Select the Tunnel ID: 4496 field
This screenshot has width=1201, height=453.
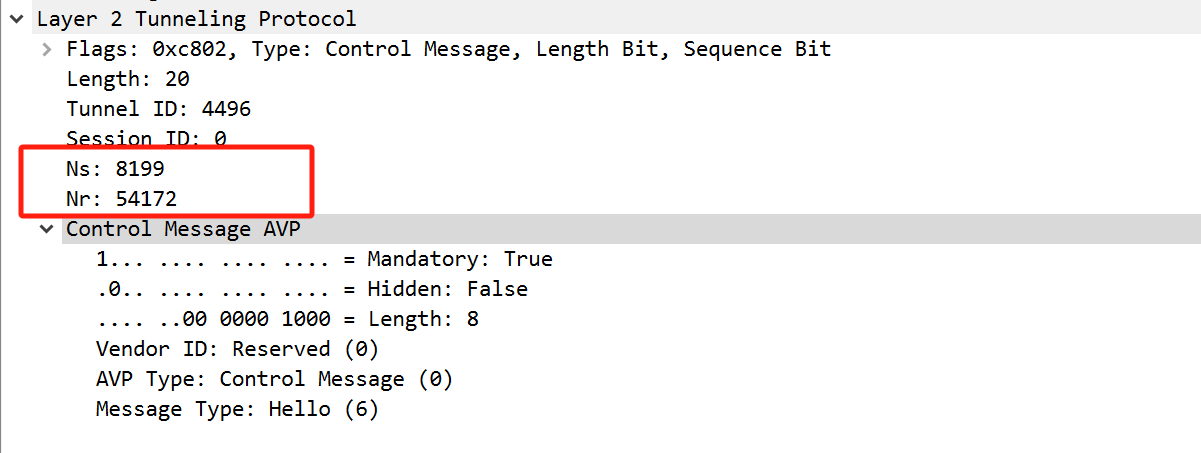pyautogui.click(x=158, y=109)
